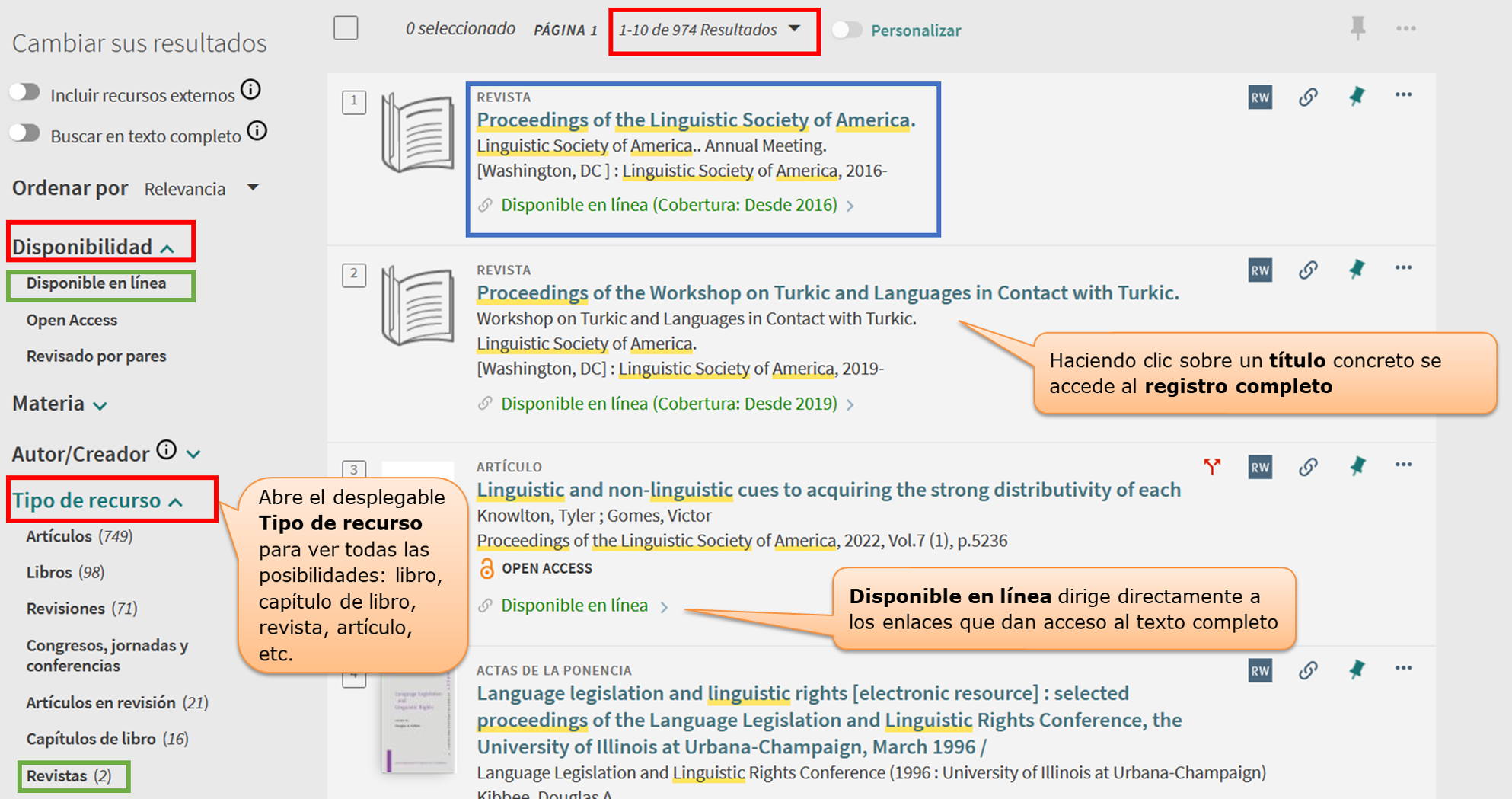Expand the Materia filter section

[x=60, y=404]
